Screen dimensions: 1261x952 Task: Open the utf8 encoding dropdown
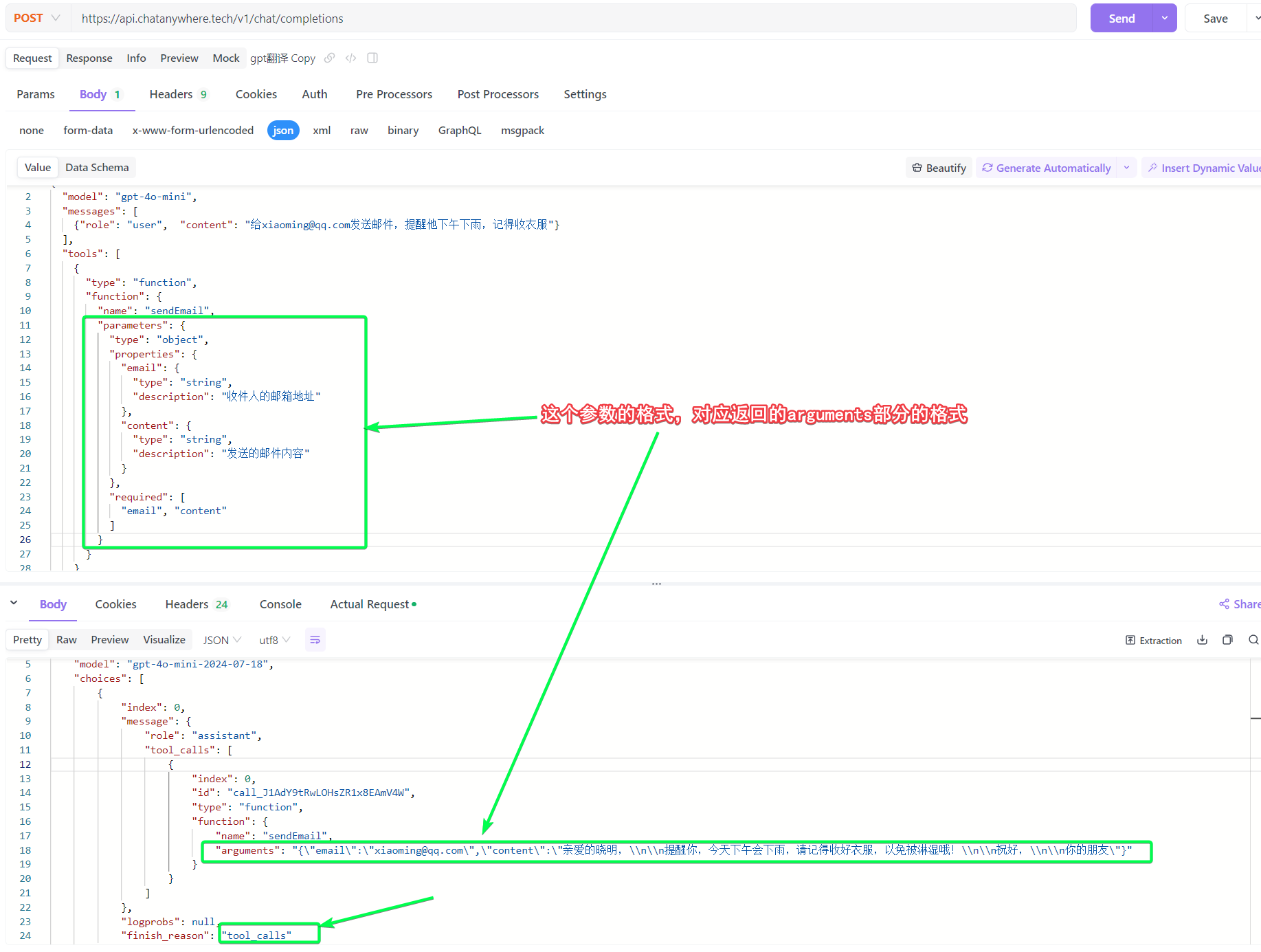(274, 640)
